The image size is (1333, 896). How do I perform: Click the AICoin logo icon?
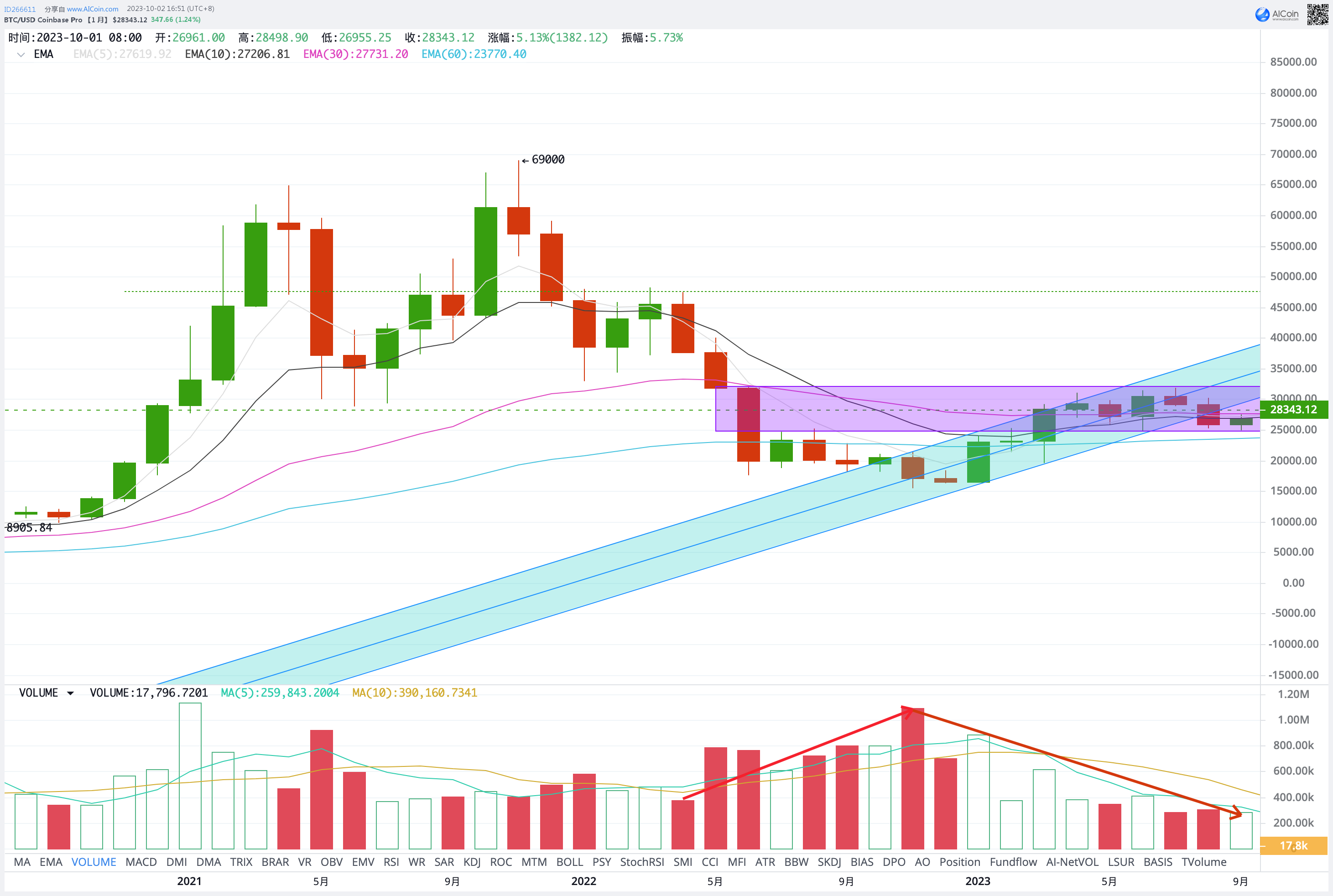[x=1262, y=14]
